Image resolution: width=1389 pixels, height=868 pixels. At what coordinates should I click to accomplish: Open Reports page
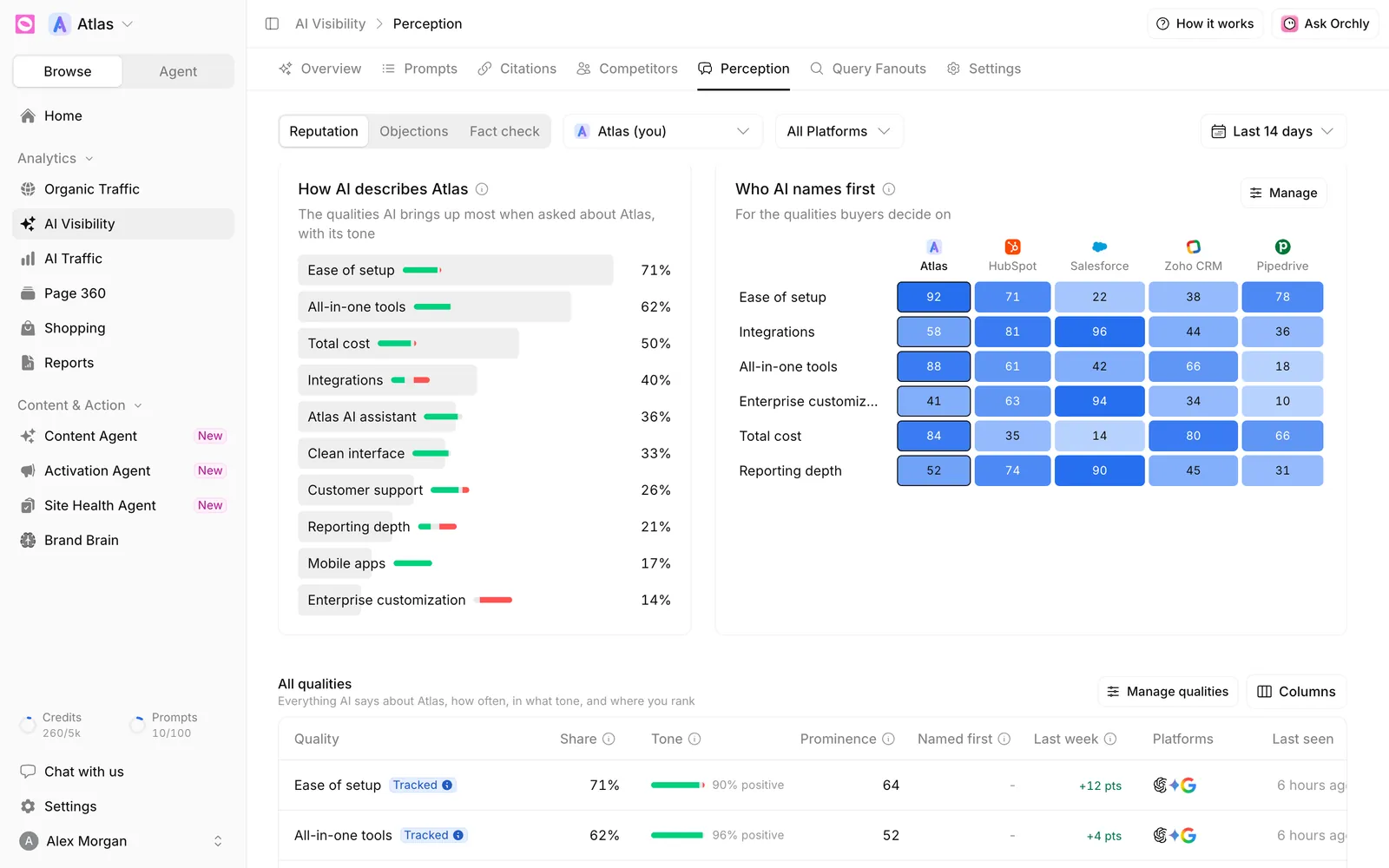tap(123, 363)
